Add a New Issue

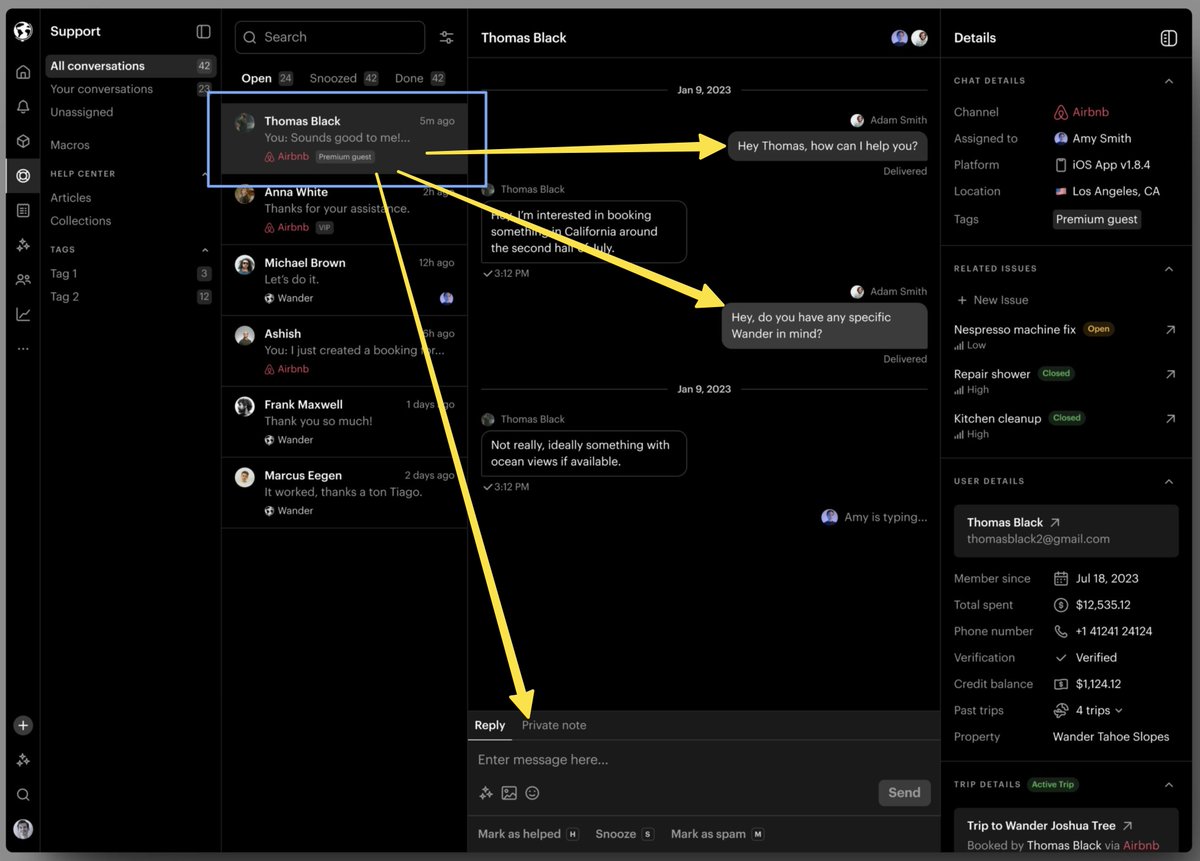993,300
